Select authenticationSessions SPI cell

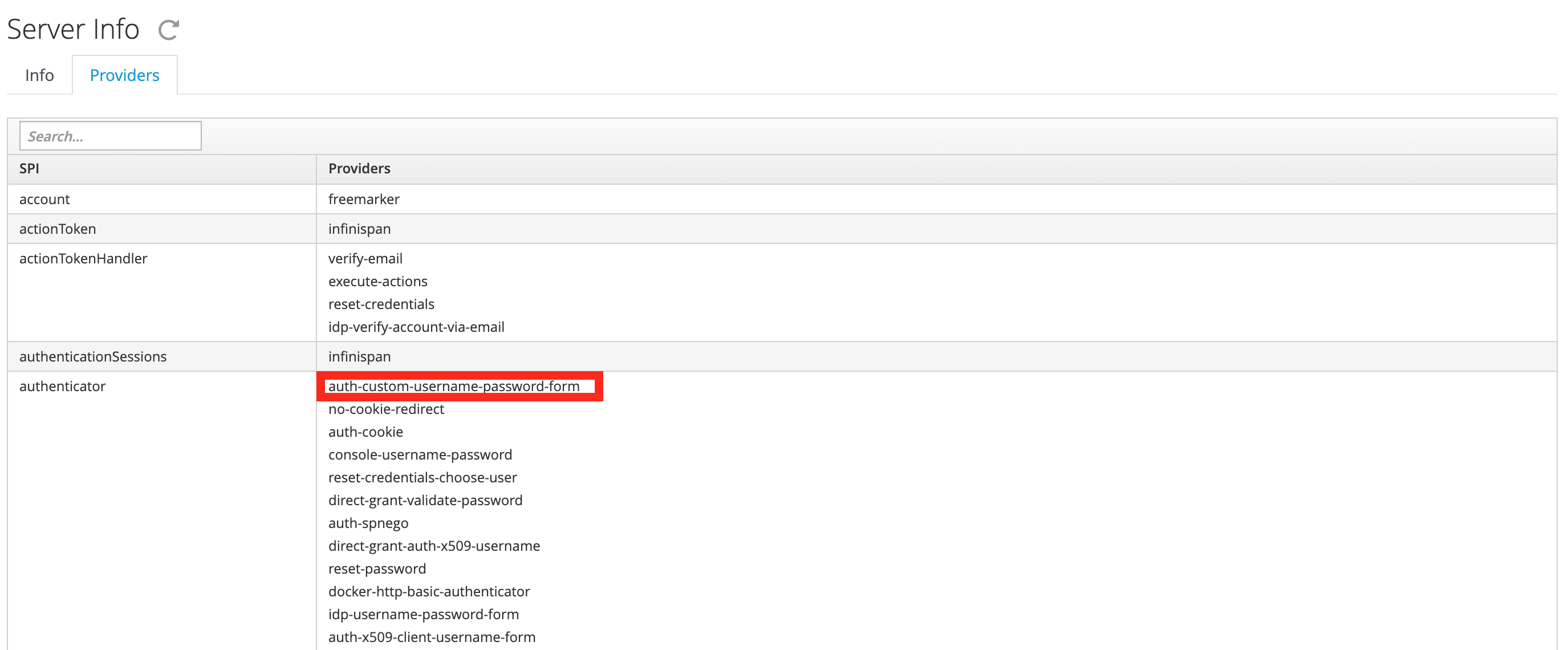[93, 357]
